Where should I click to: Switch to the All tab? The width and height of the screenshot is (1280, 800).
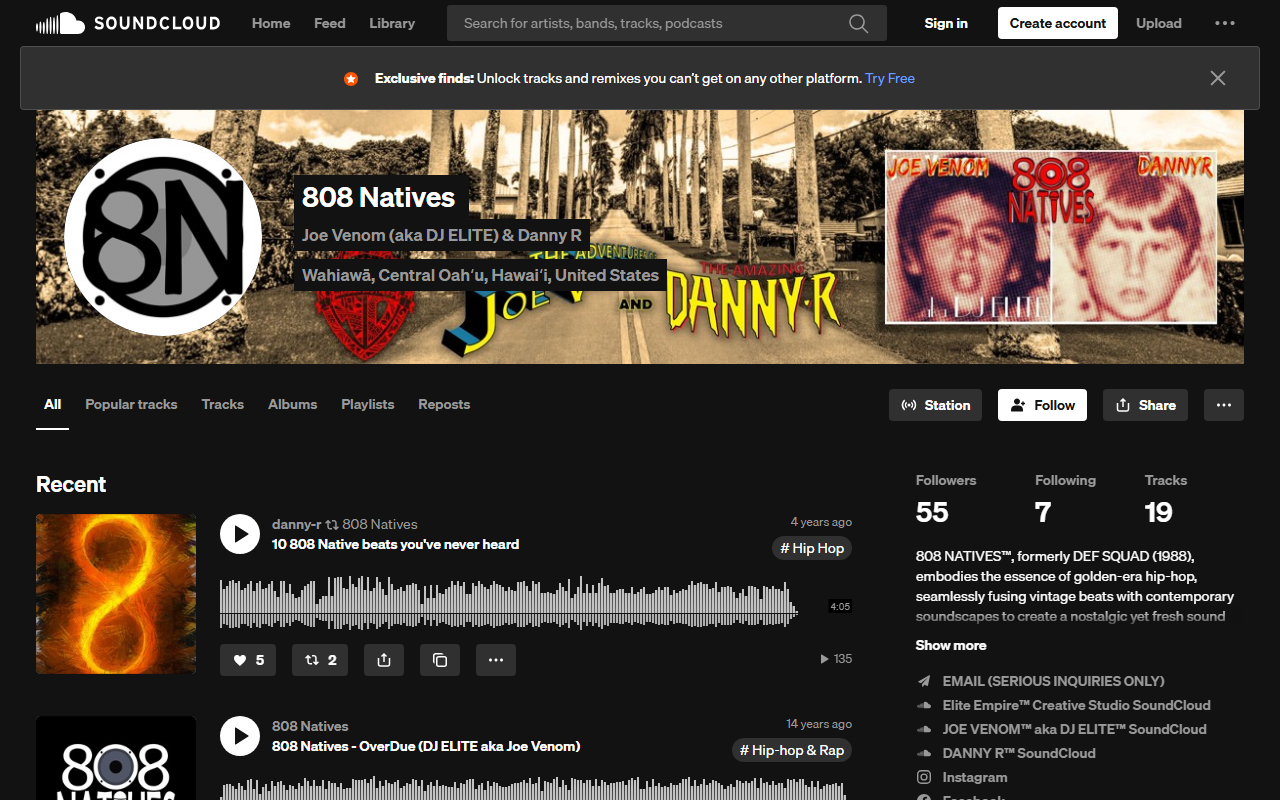(x=52, y=405)
